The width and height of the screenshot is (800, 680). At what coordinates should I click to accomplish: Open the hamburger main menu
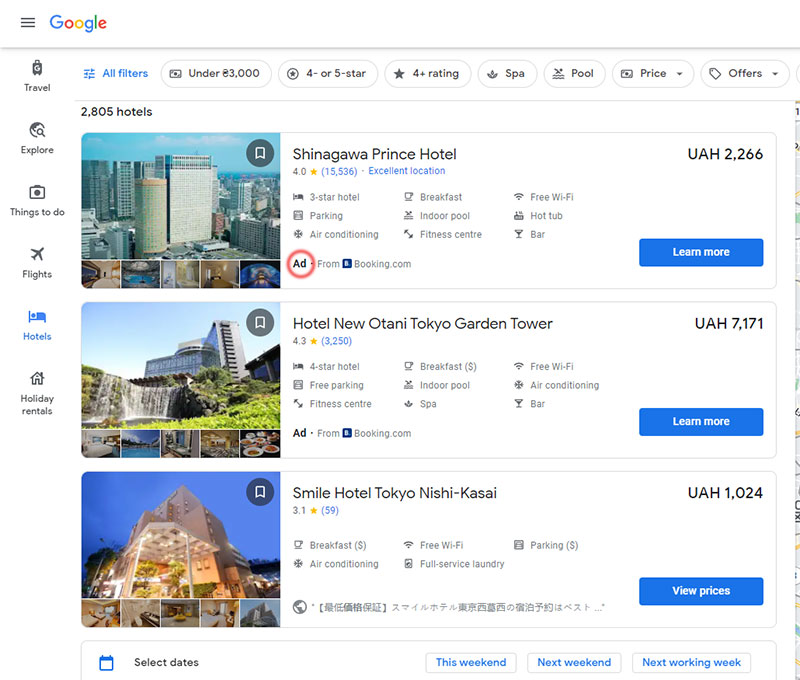[28, 22]
